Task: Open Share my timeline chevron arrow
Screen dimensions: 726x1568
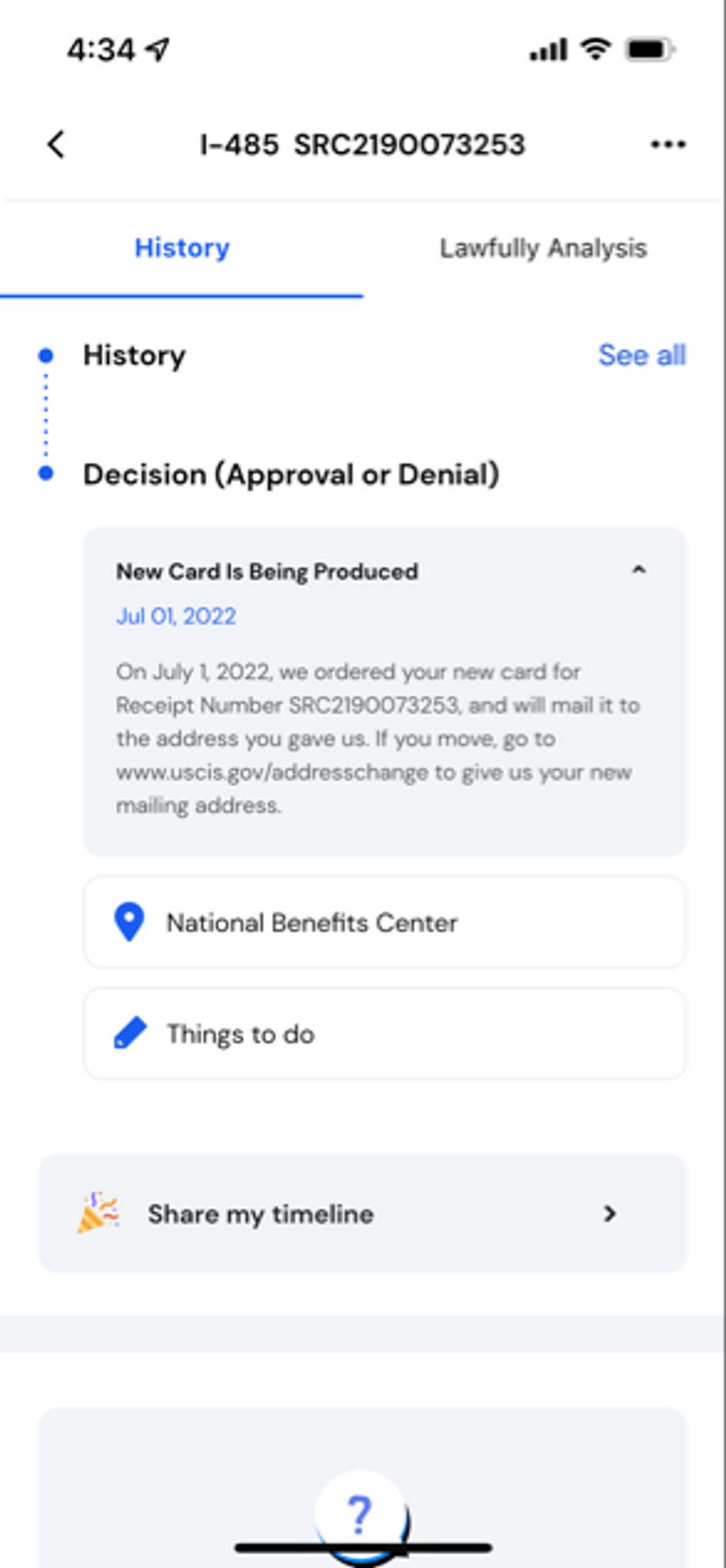Action: [x=610, y=1214]
